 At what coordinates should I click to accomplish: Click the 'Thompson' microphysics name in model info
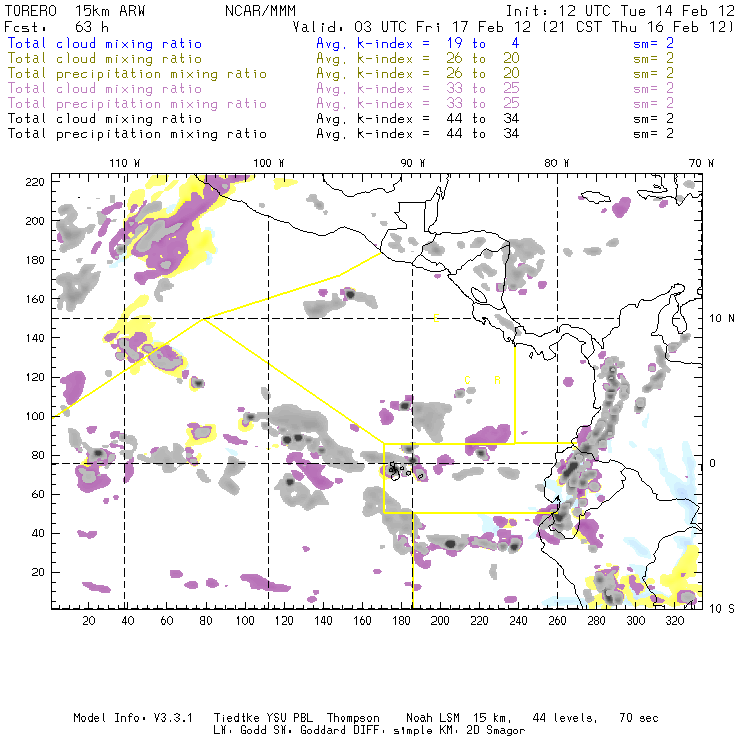[x=353, y=718]
